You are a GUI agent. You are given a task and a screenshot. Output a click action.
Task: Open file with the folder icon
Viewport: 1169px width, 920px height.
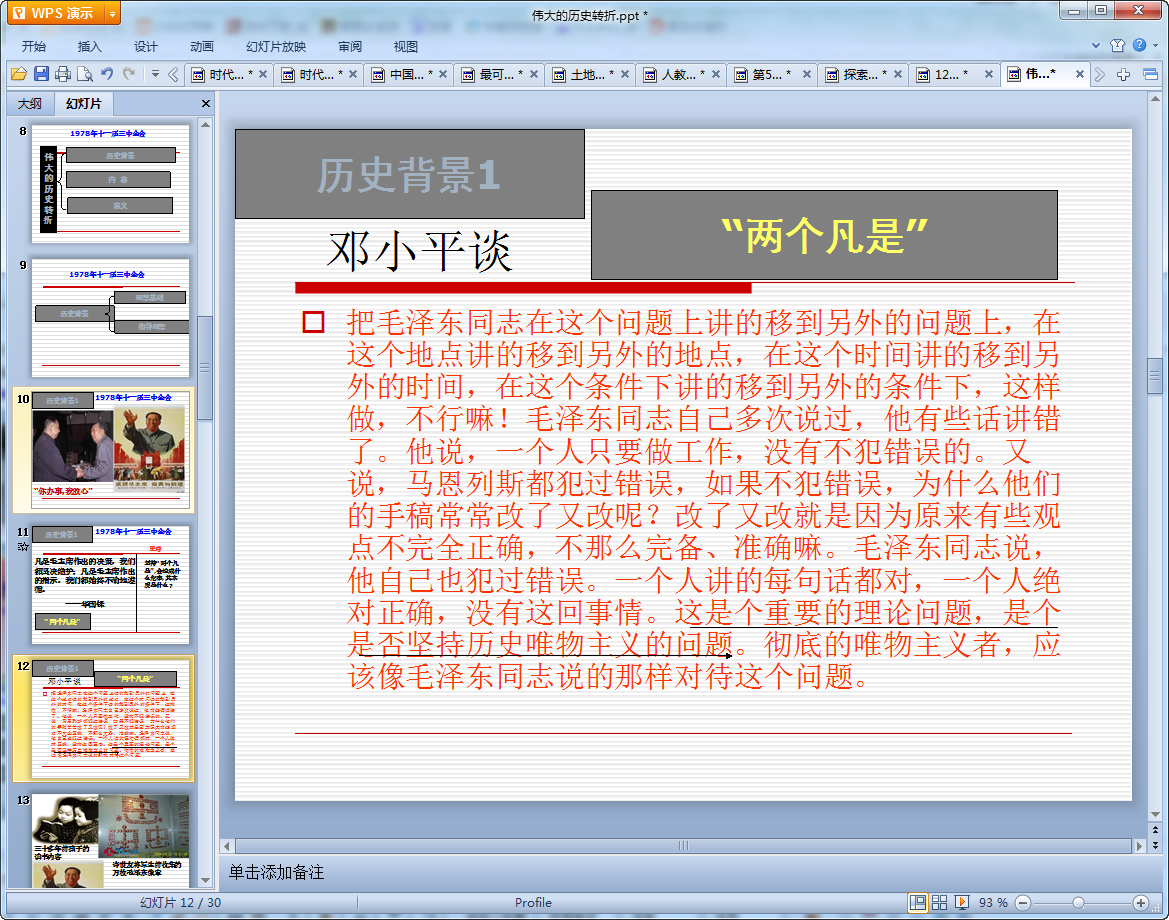(19, 74)
